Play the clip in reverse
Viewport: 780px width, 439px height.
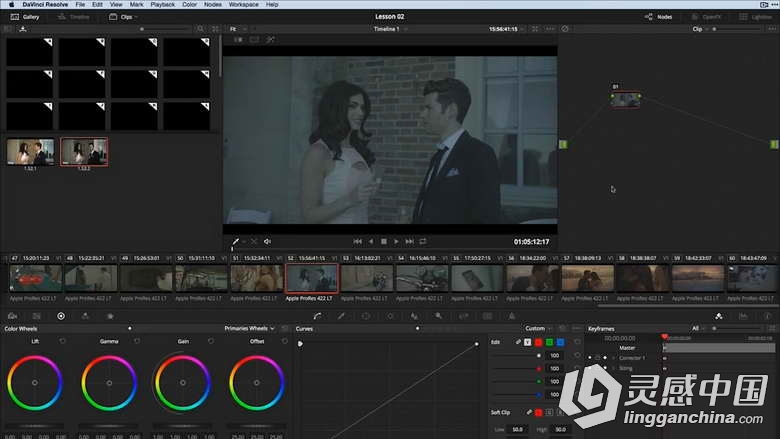(371, 241)
